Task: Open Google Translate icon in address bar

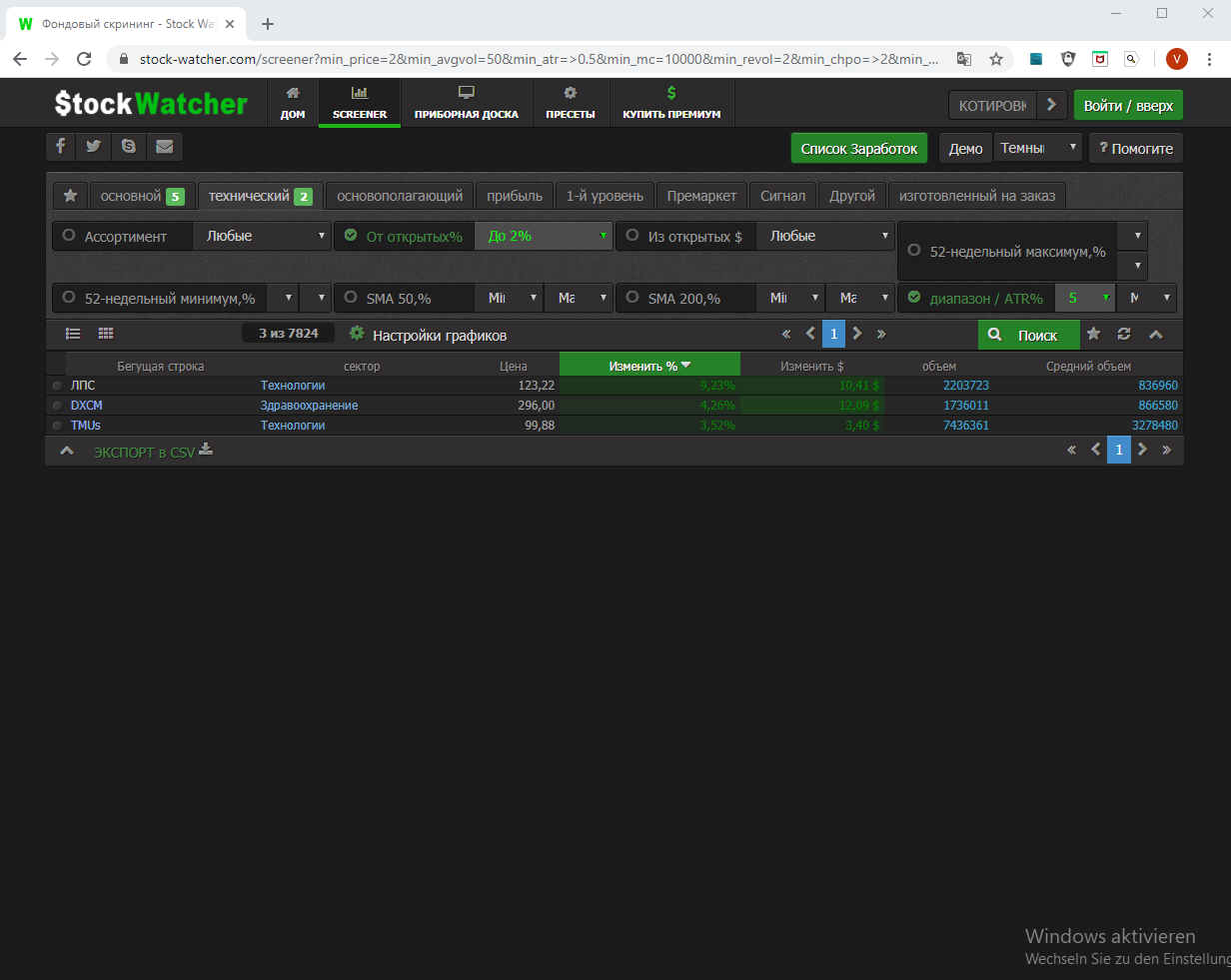Action: click(x=963, y=59)
